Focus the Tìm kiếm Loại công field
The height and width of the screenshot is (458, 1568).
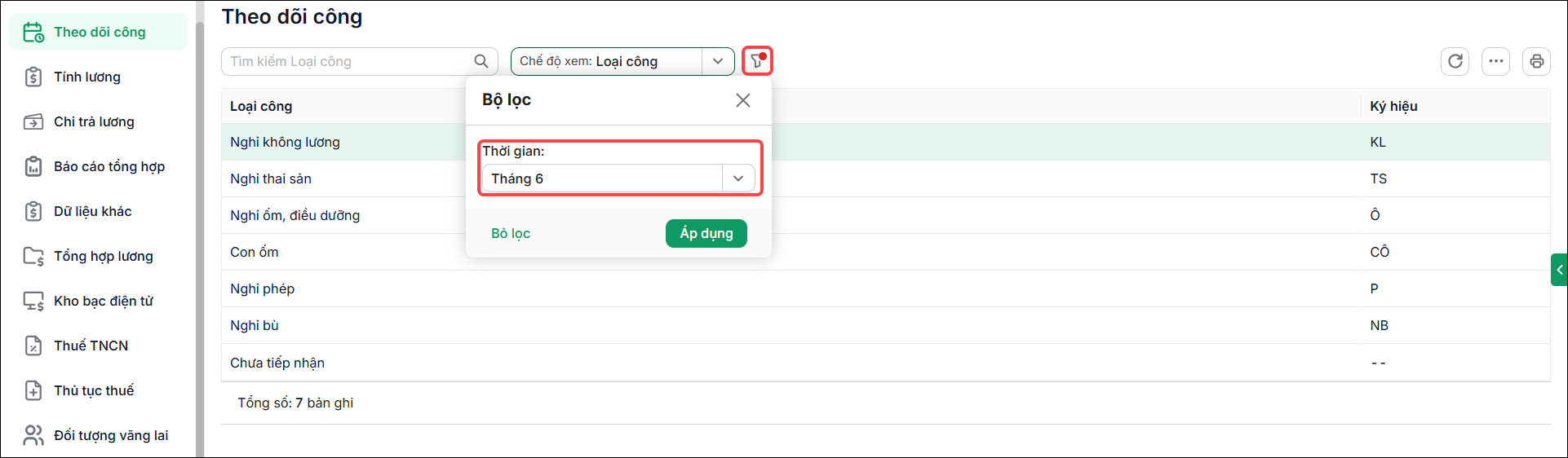pyautogui.click(x=359, y=61)
